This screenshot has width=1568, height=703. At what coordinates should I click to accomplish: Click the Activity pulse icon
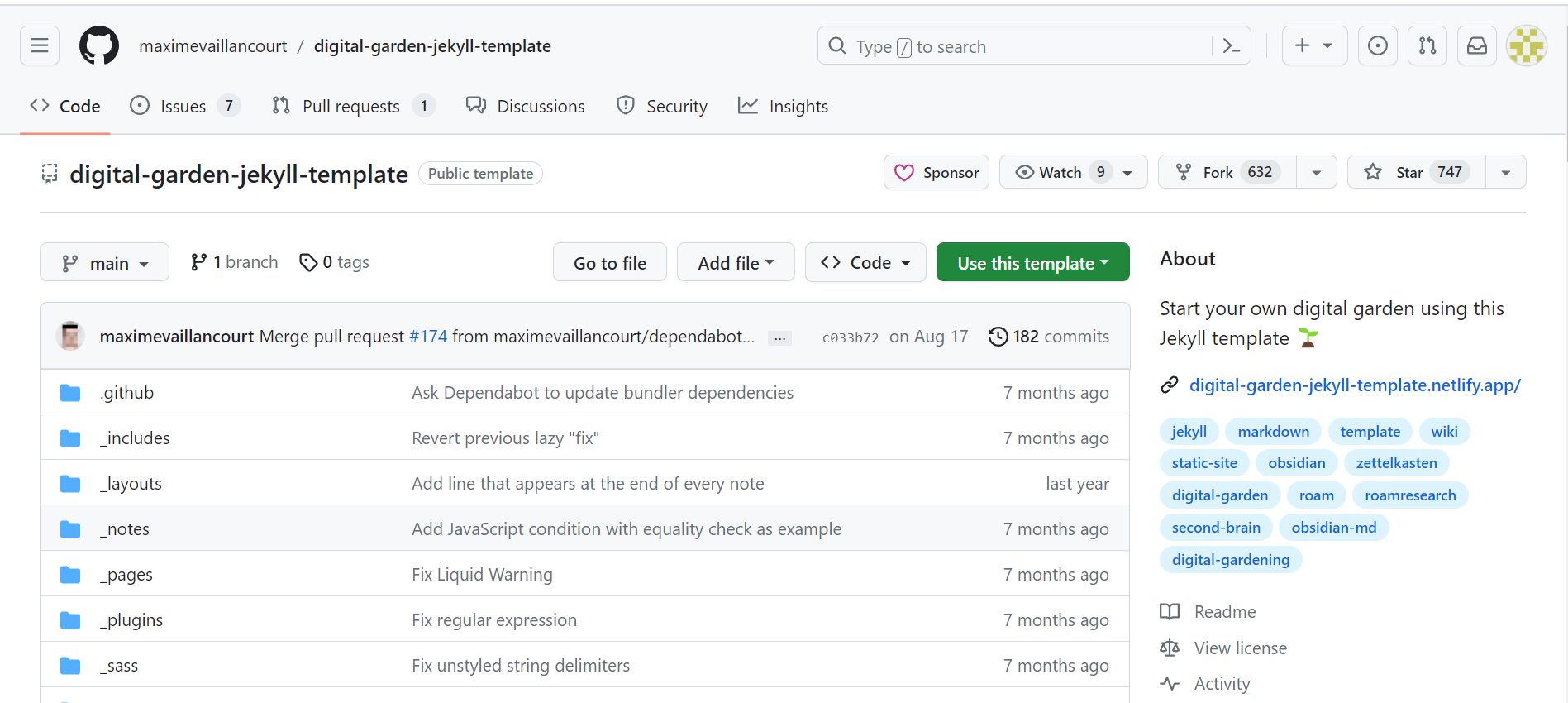click(x=1170, y=684)
